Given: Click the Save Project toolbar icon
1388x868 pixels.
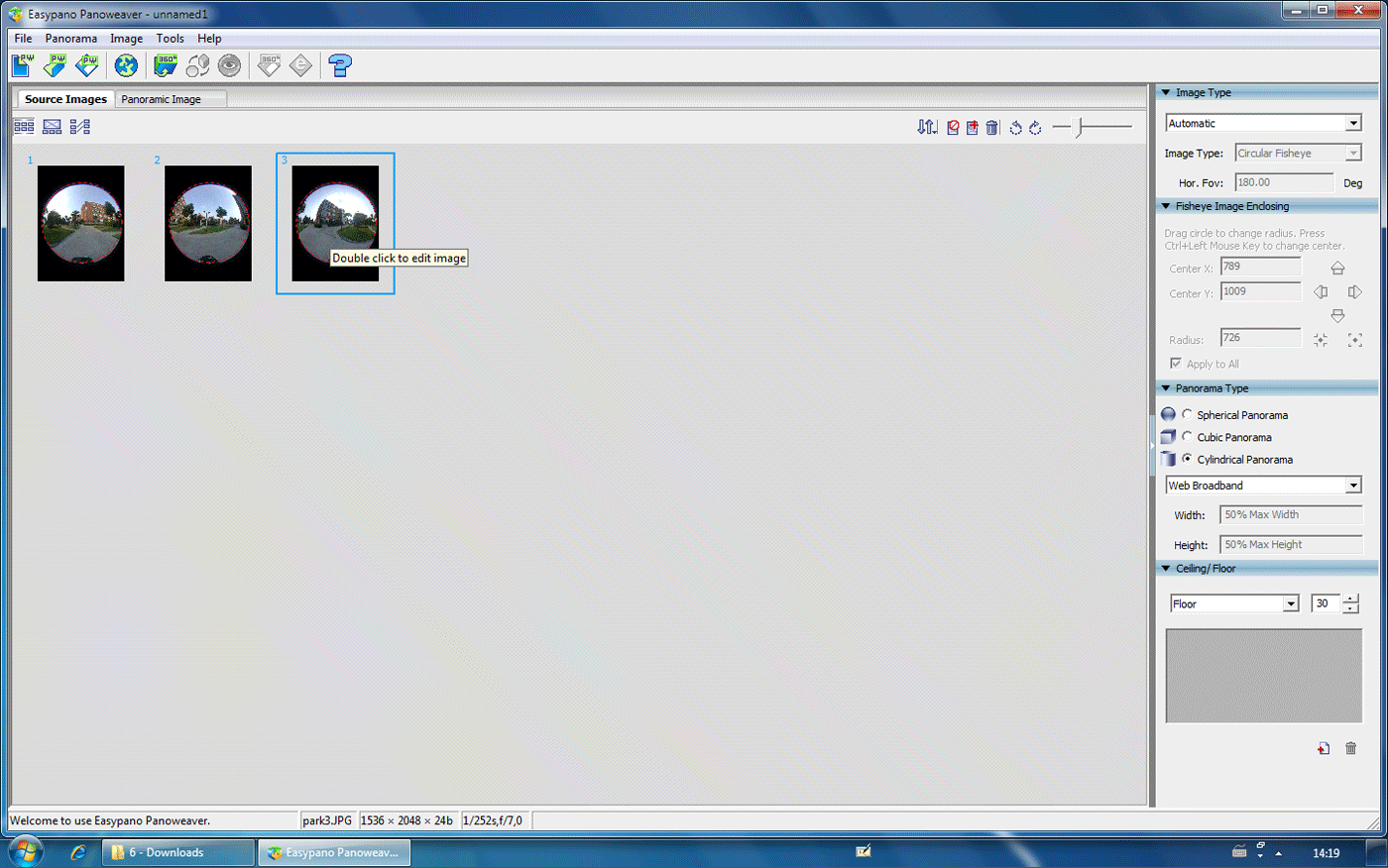Looking at the screenshot, I should click(87, 65).
